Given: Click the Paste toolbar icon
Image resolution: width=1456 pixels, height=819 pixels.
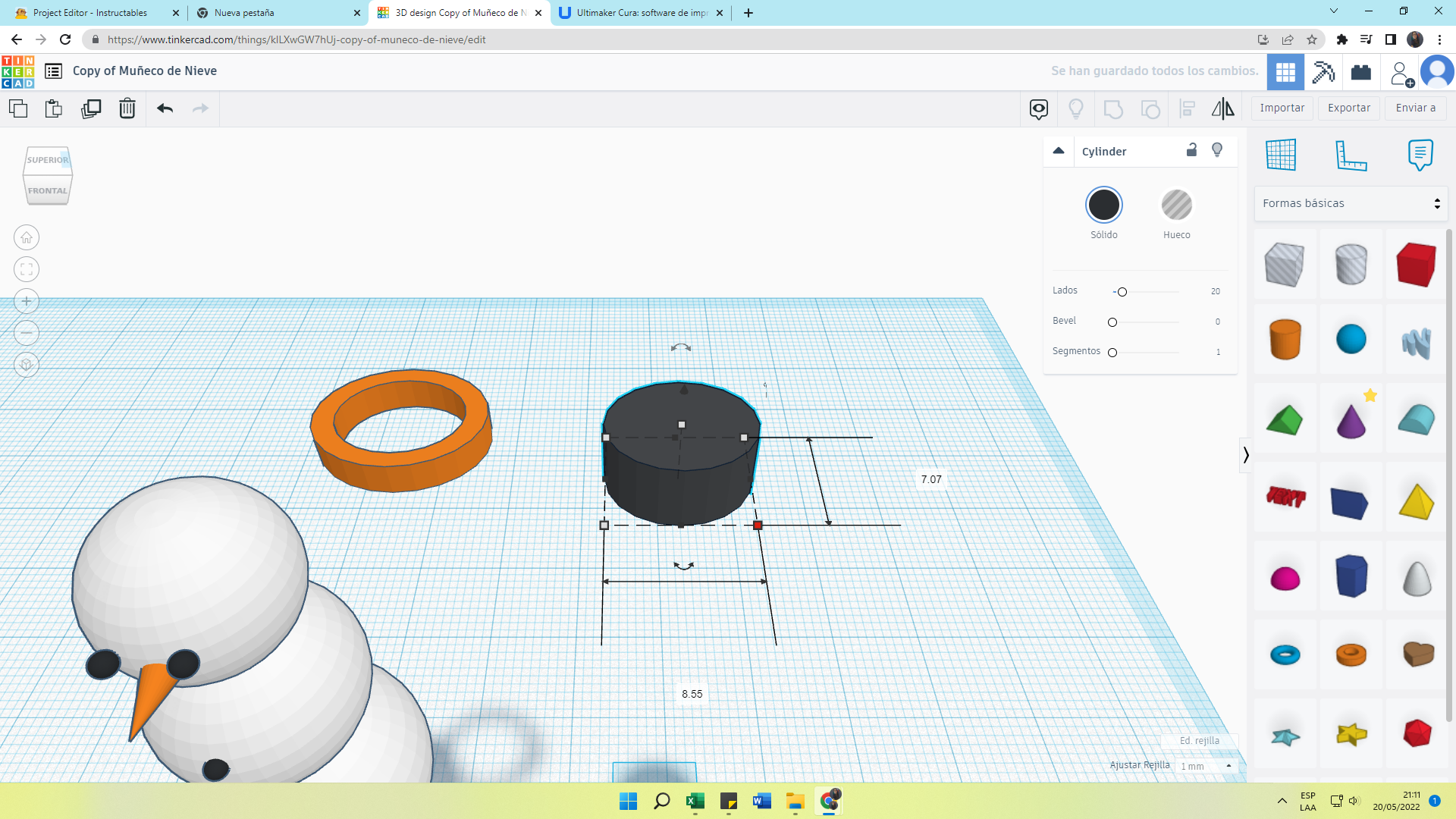Looking at the screenshot, I should pos(54,108).
